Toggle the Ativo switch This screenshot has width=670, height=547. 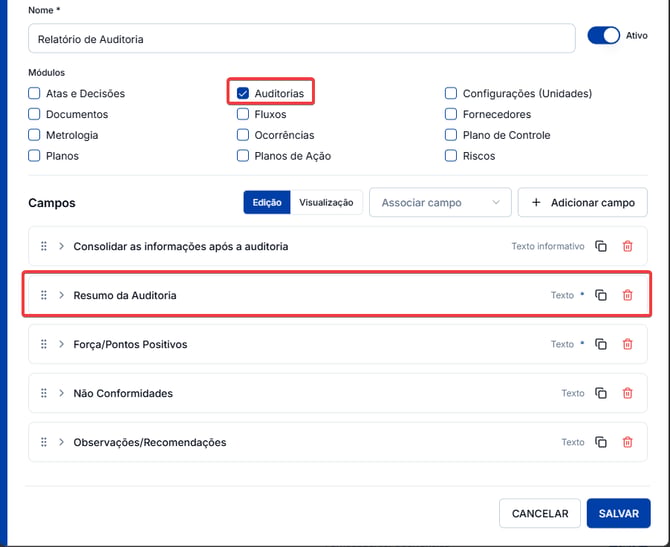click(x=603, y=35)
